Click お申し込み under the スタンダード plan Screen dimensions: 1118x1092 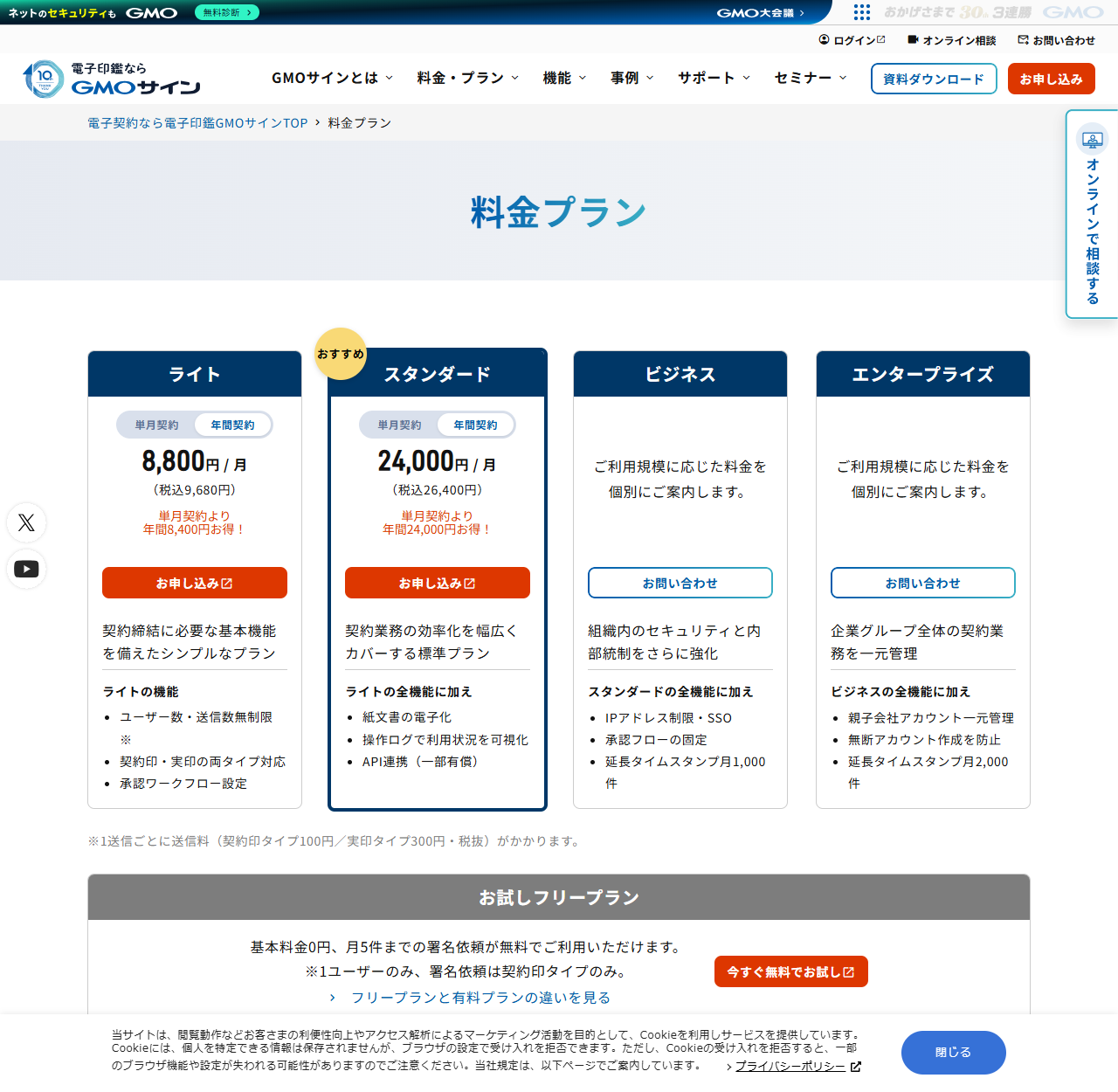coord(438,583)
